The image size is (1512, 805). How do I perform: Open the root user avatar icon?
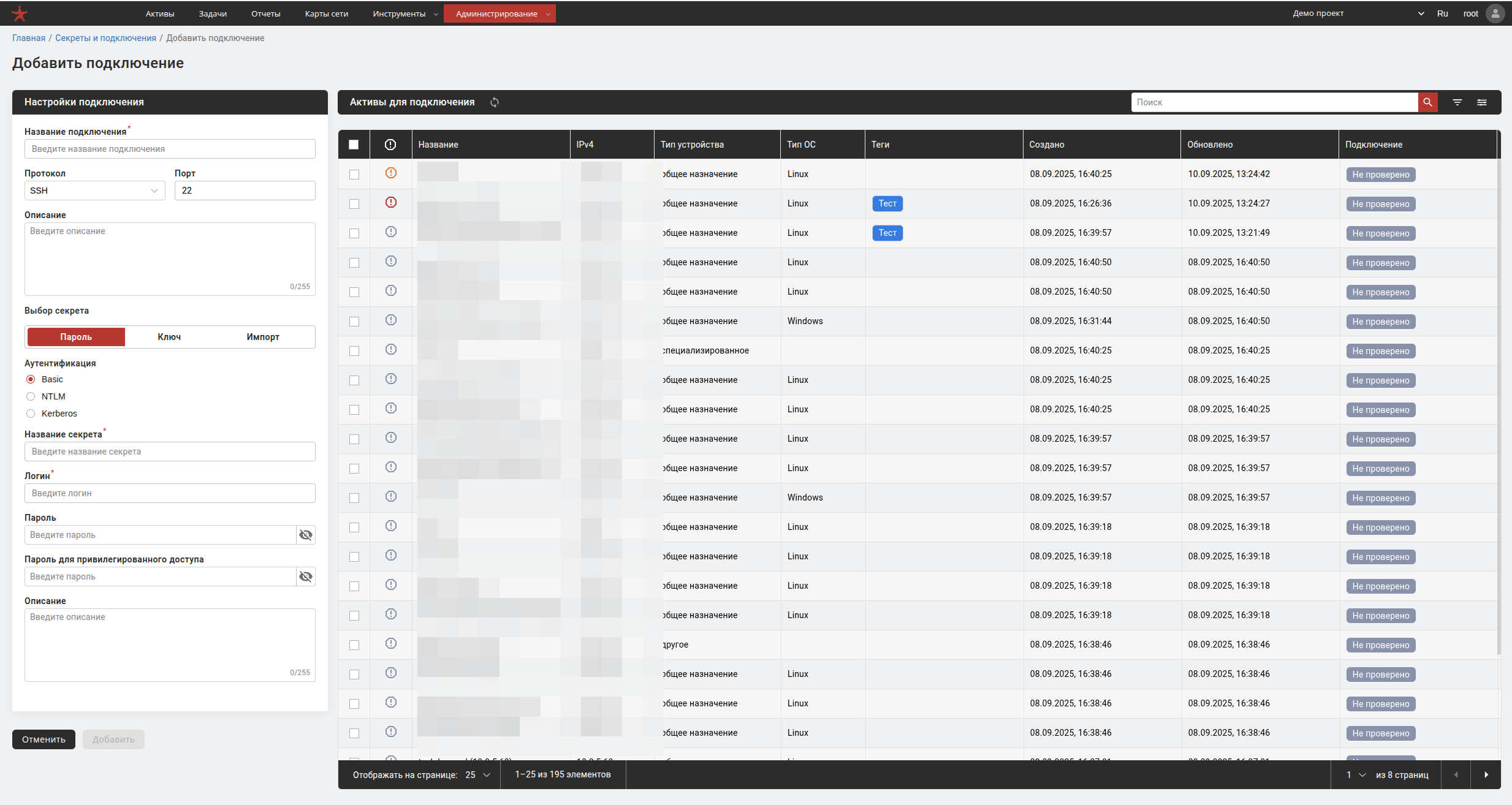point(1495,13)
